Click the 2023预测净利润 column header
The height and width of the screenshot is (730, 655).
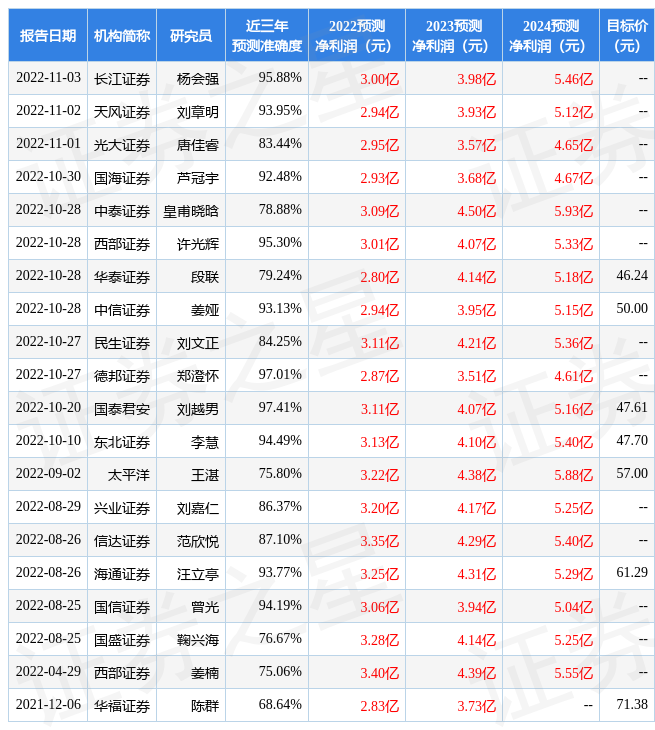(454, 35)
